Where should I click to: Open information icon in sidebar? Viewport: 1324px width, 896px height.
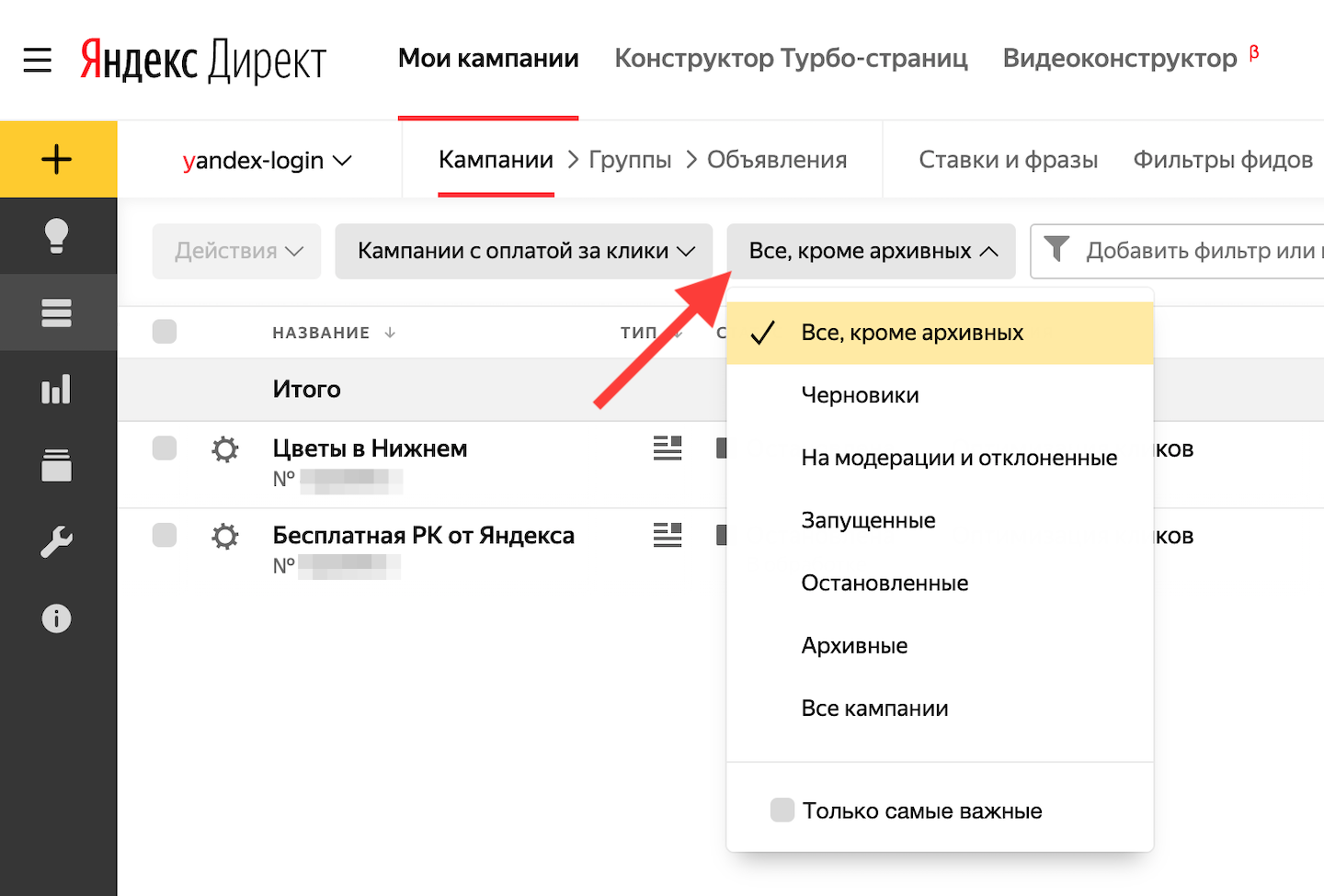click(57, 618)
